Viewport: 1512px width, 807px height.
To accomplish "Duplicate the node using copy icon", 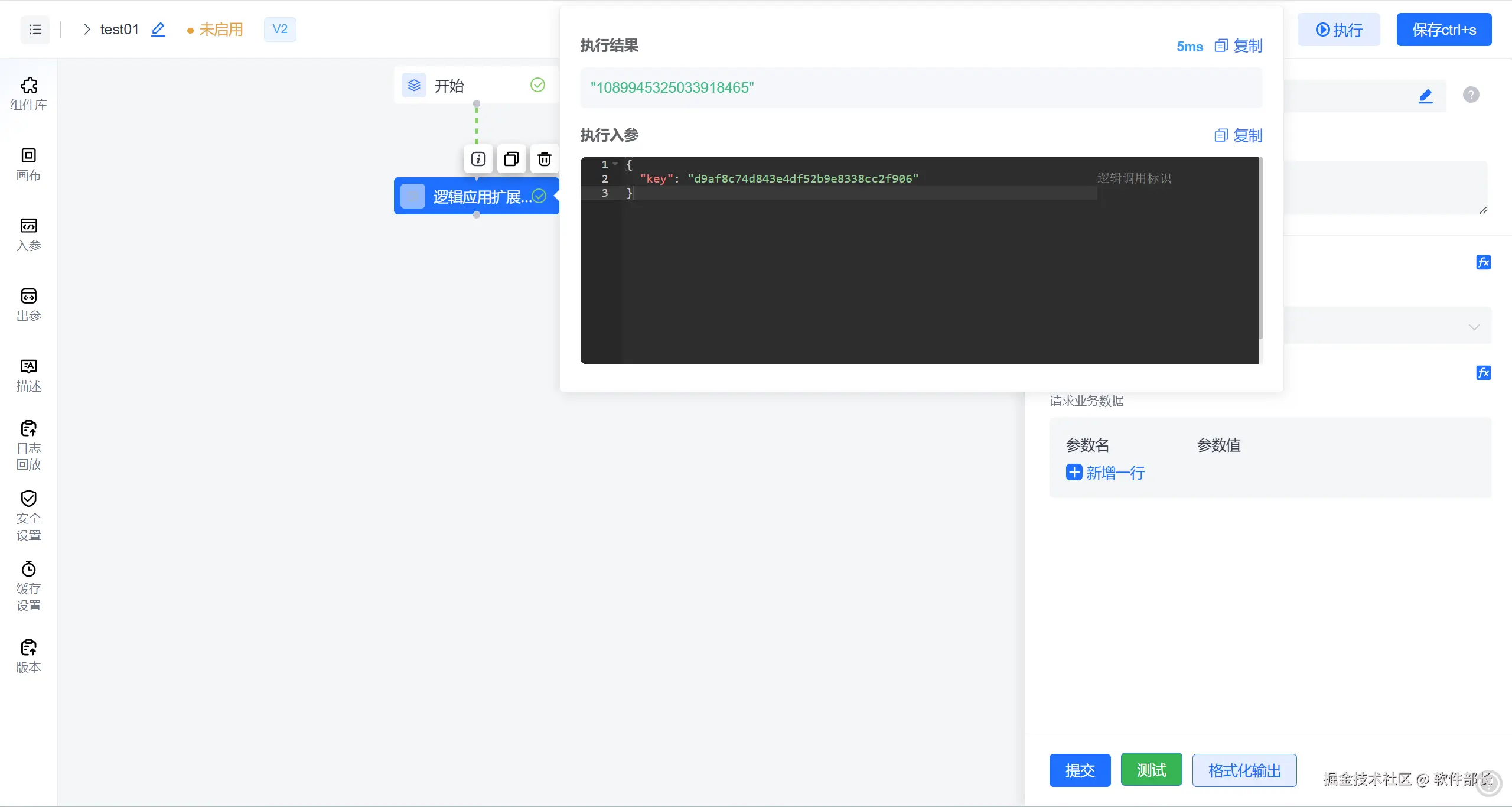I will 511,159.
